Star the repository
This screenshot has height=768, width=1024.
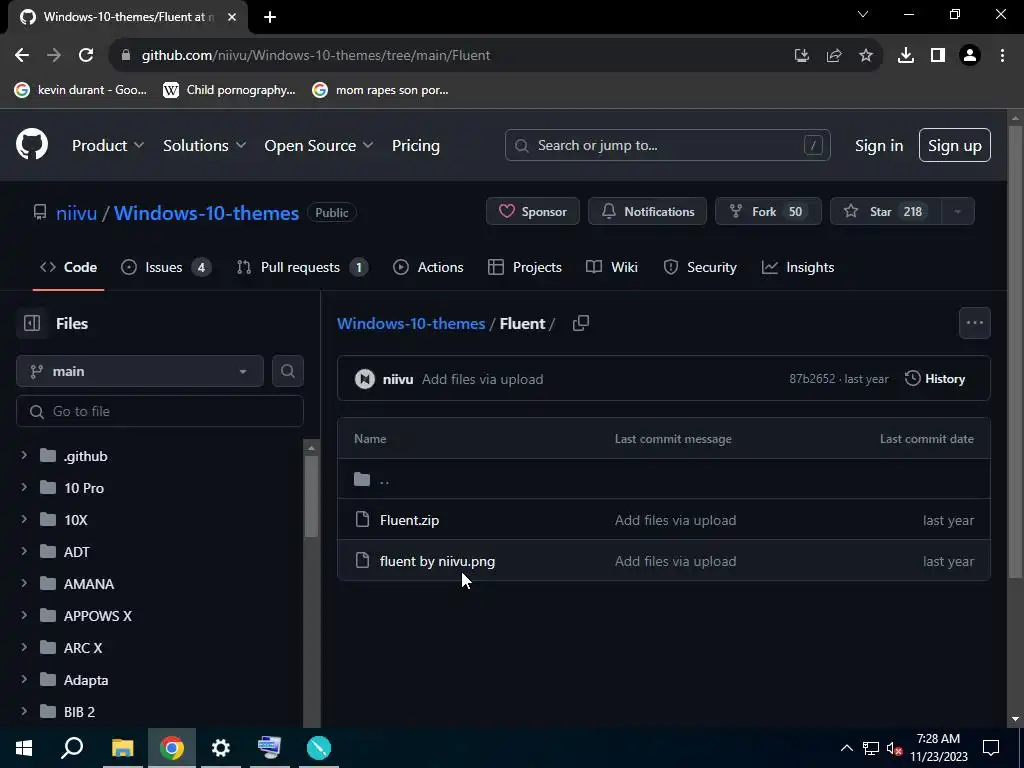pyautogui.click(x=886, y=212)
